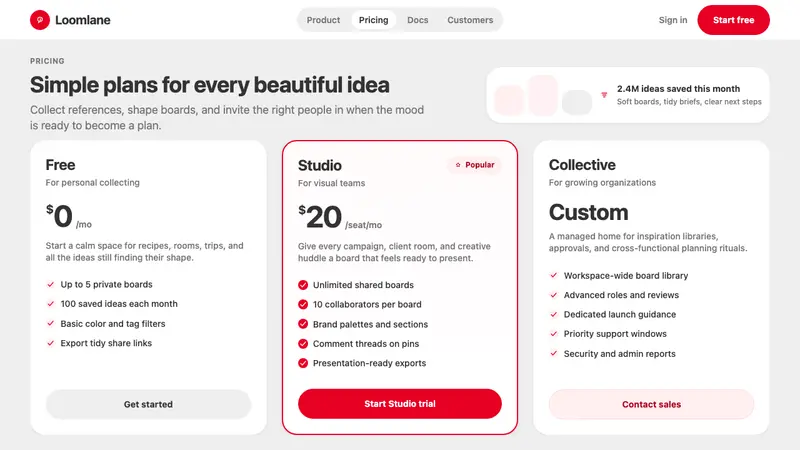
Task: Click Get started on the Free plan
Action: [148, 404]
